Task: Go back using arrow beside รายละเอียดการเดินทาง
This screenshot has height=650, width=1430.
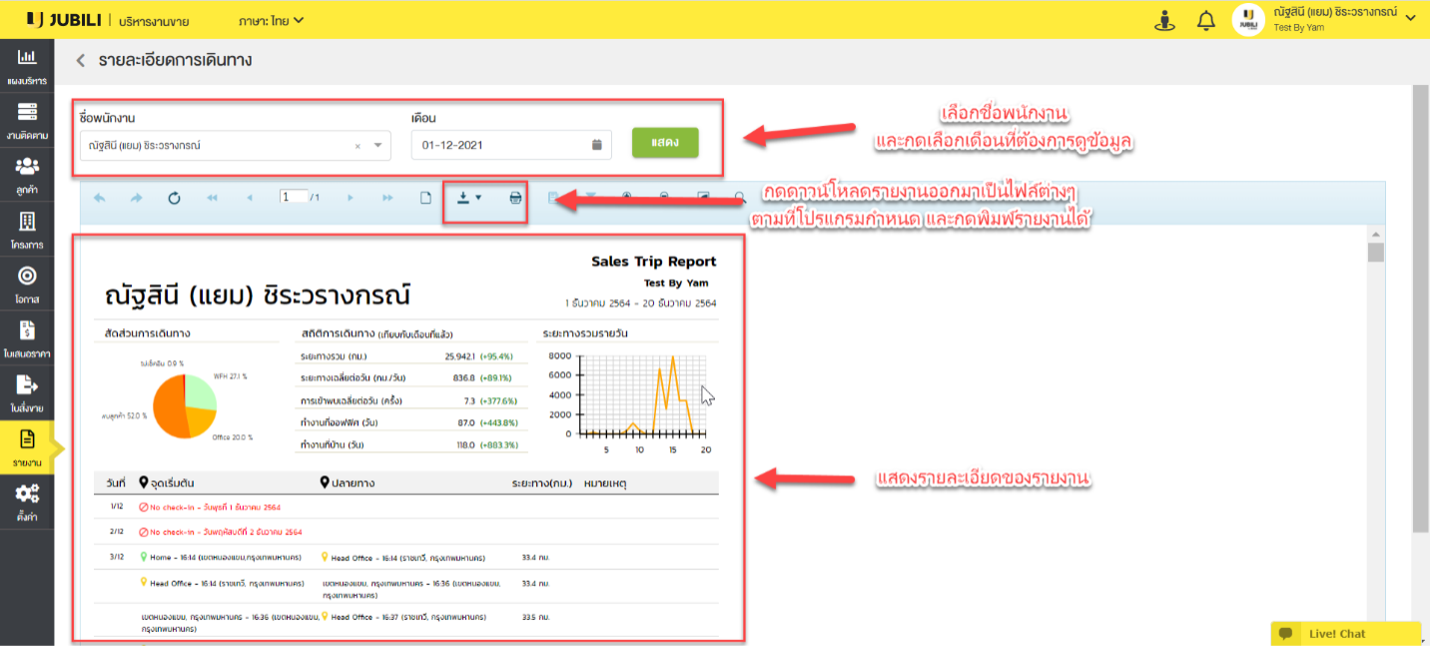Action: click(x=81, y=61)
